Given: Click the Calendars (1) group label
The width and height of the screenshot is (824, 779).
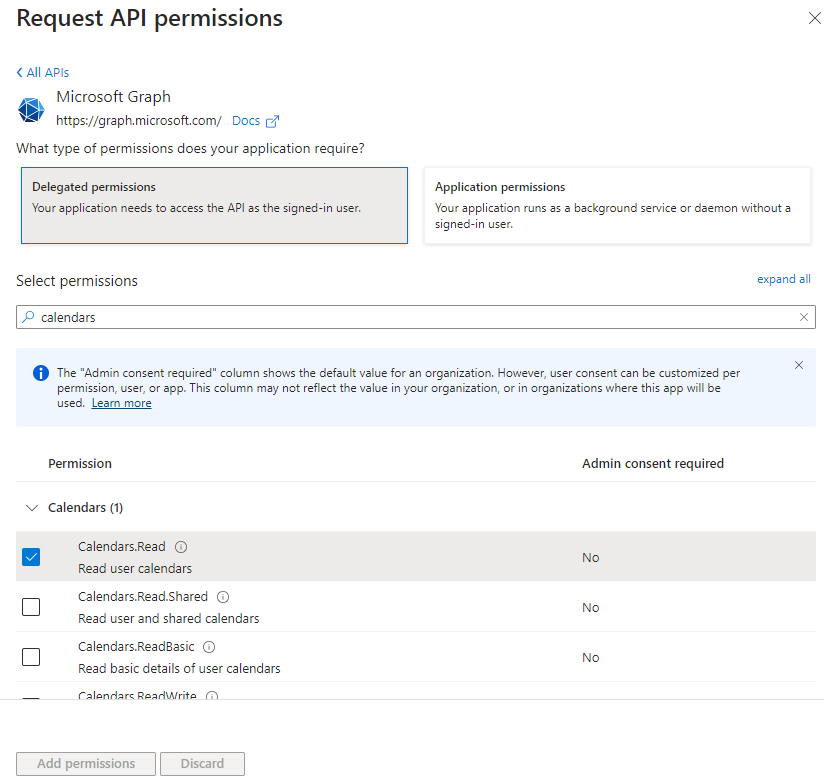Looking at the screenshot, I should click(86, 508).
